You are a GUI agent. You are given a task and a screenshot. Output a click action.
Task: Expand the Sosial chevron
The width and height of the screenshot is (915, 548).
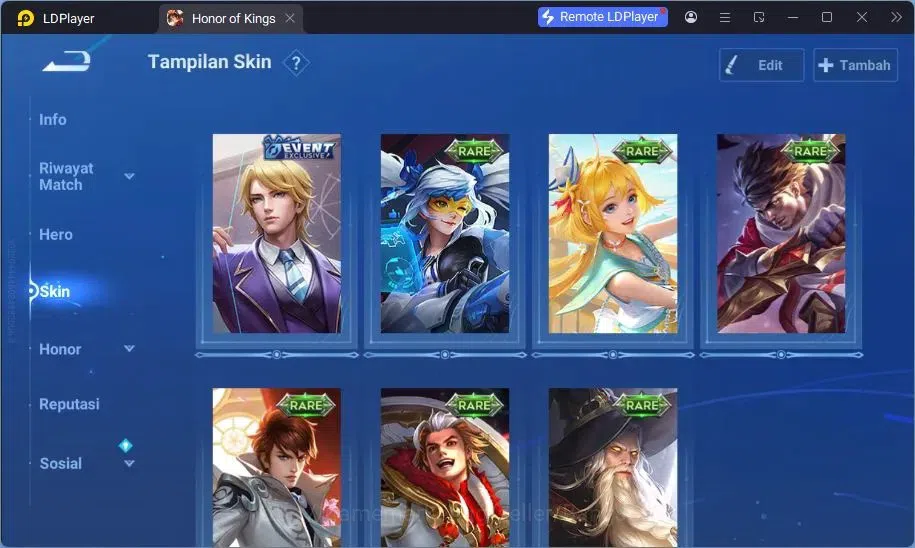coord(130,463)
